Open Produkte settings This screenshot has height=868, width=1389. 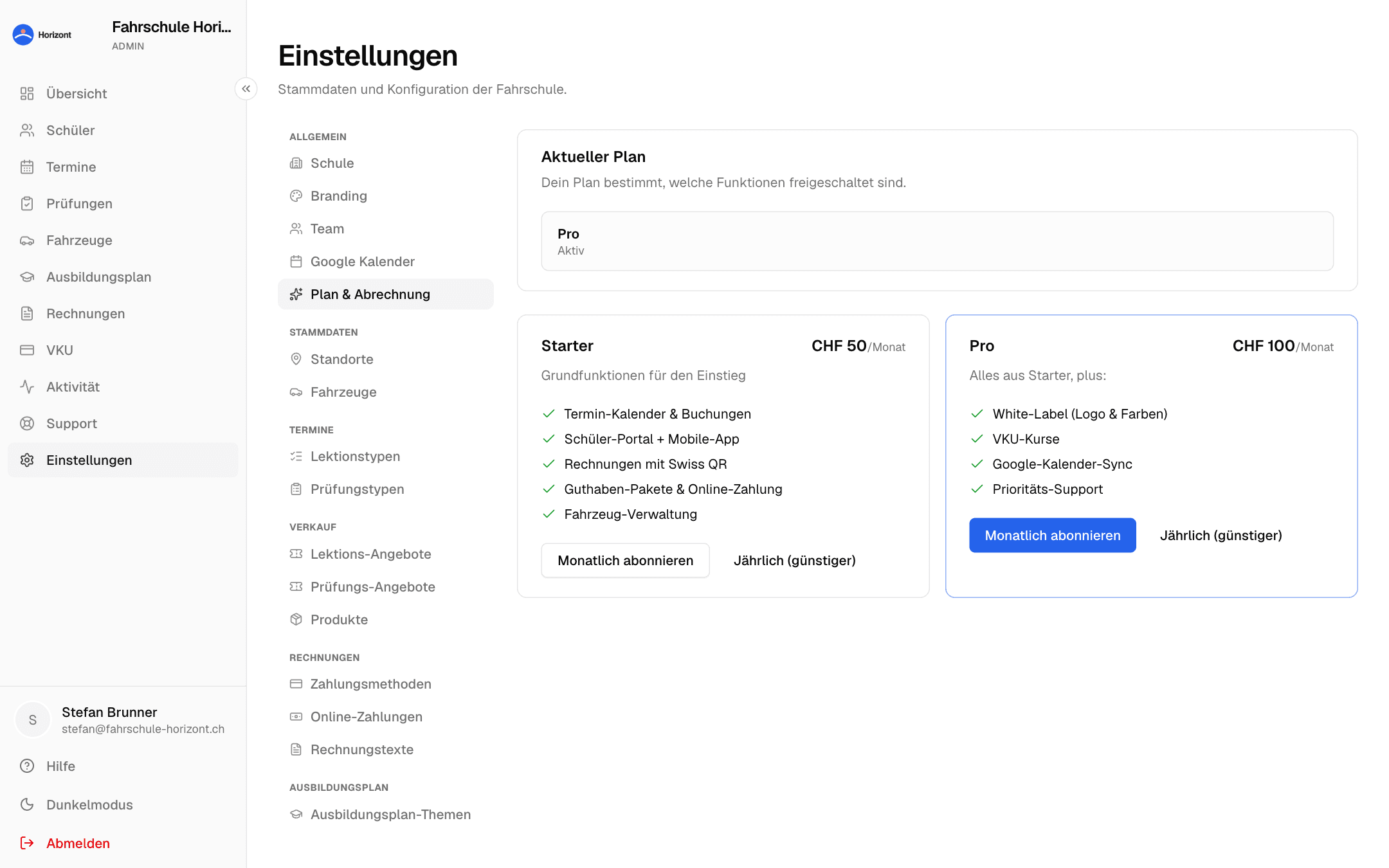click(386, 620)
